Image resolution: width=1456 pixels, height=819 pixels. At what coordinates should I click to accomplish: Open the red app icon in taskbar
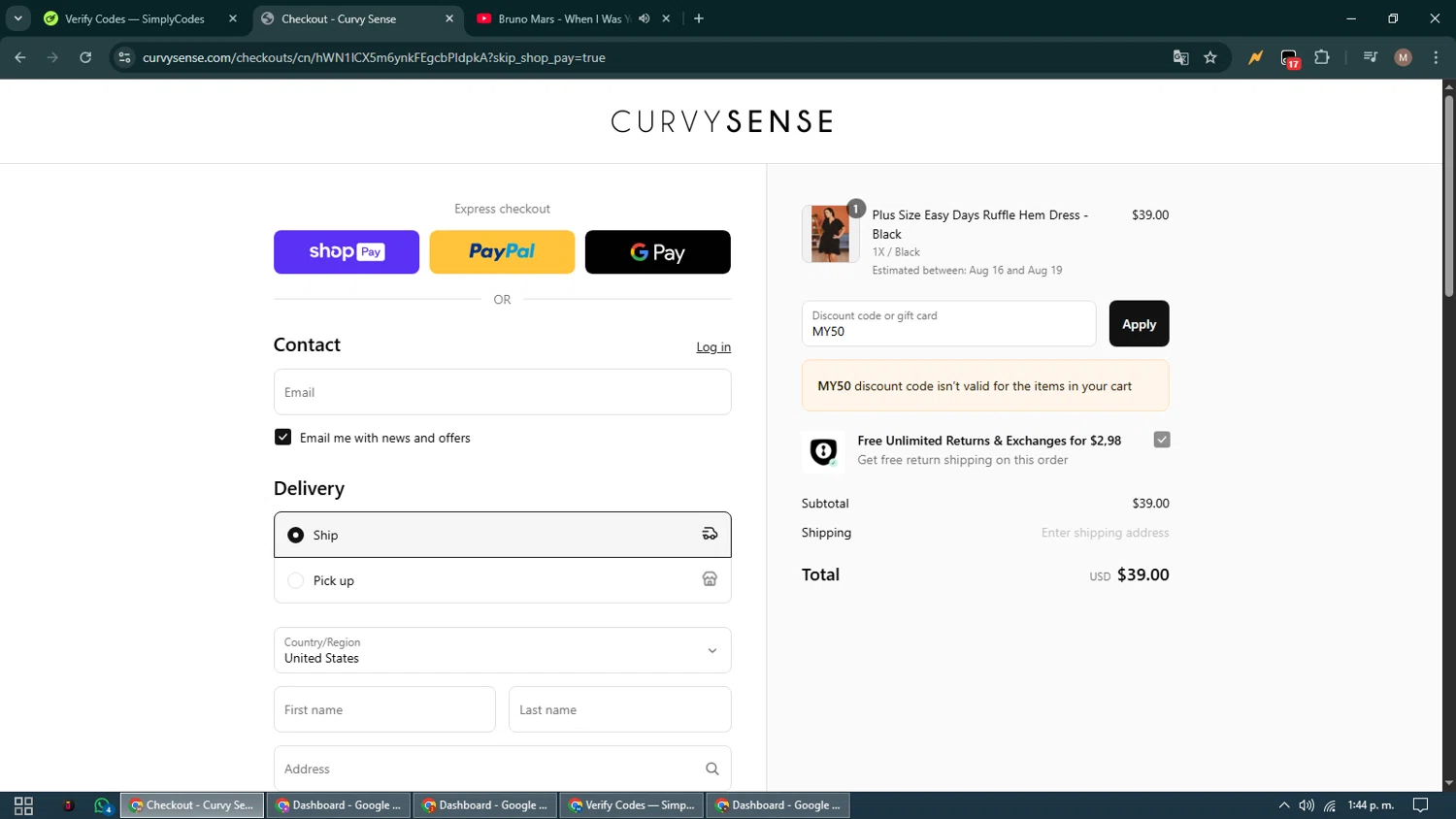click(68, 805)
